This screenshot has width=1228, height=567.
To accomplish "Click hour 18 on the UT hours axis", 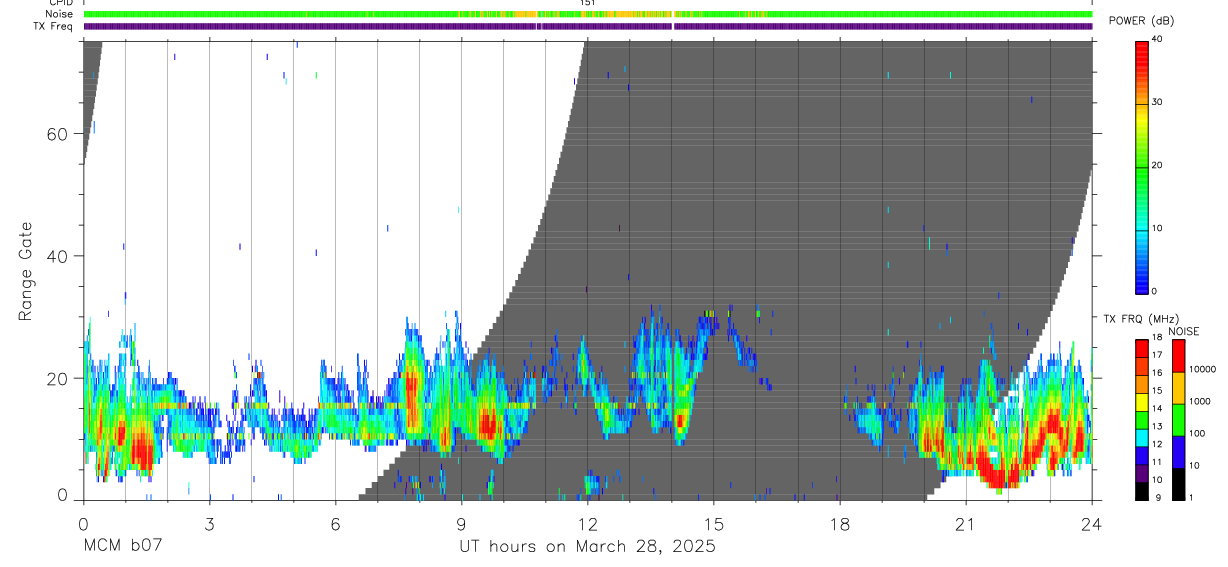I will 839,523.
